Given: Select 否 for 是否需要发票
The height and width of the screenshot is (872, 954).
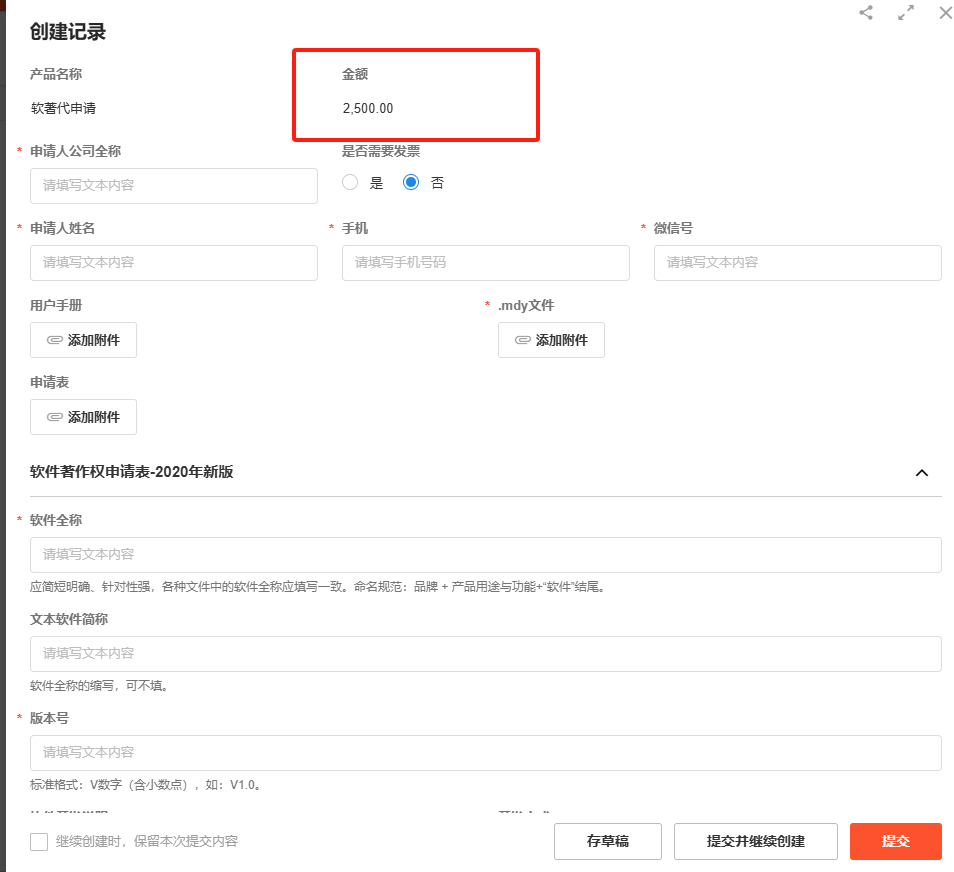Looking at the screenshot, I should tap(411, 183).
